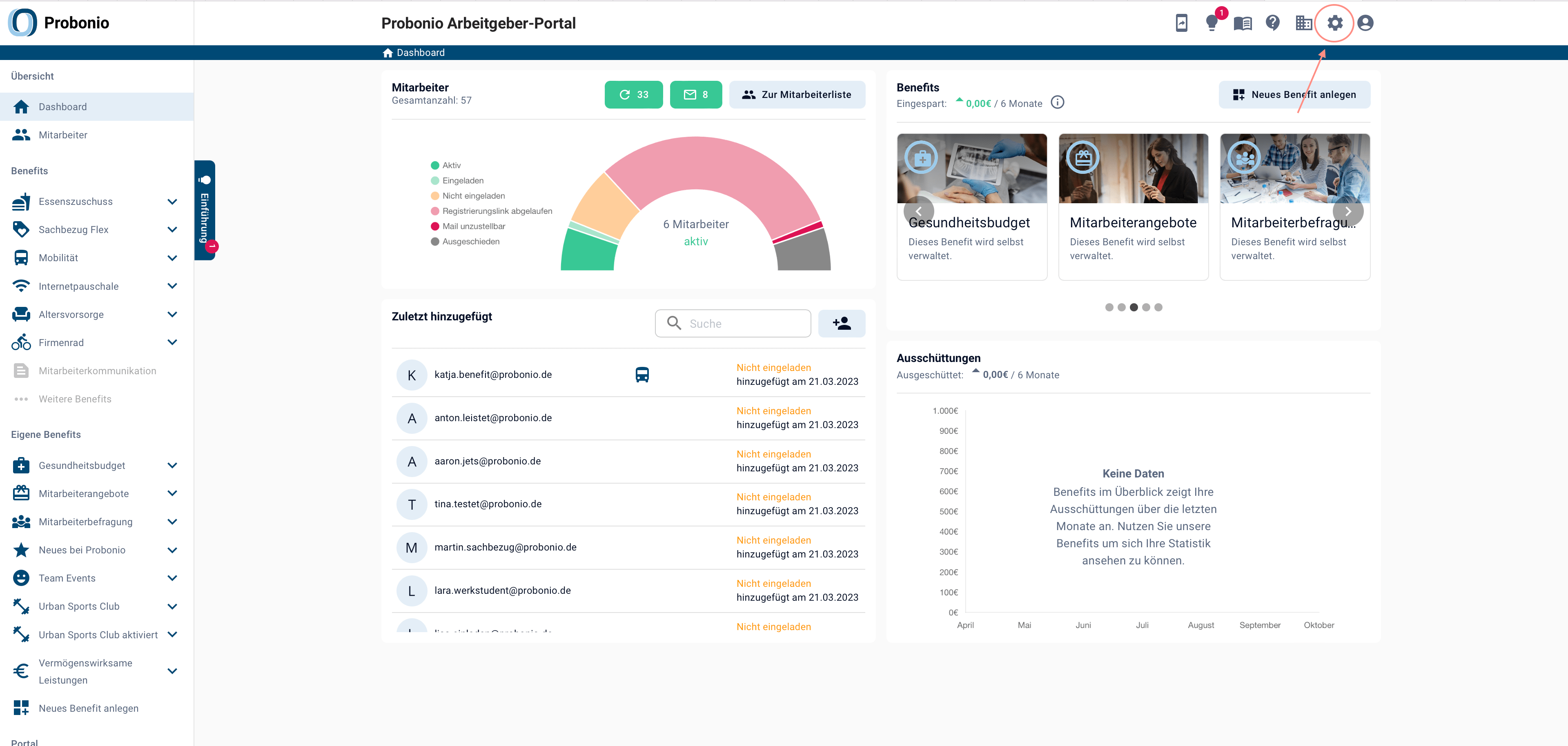1568x746 pixels.
Task: Click the dumbbell icon beside Urban Sports Club aktiviert
Action: click(21, 635)
